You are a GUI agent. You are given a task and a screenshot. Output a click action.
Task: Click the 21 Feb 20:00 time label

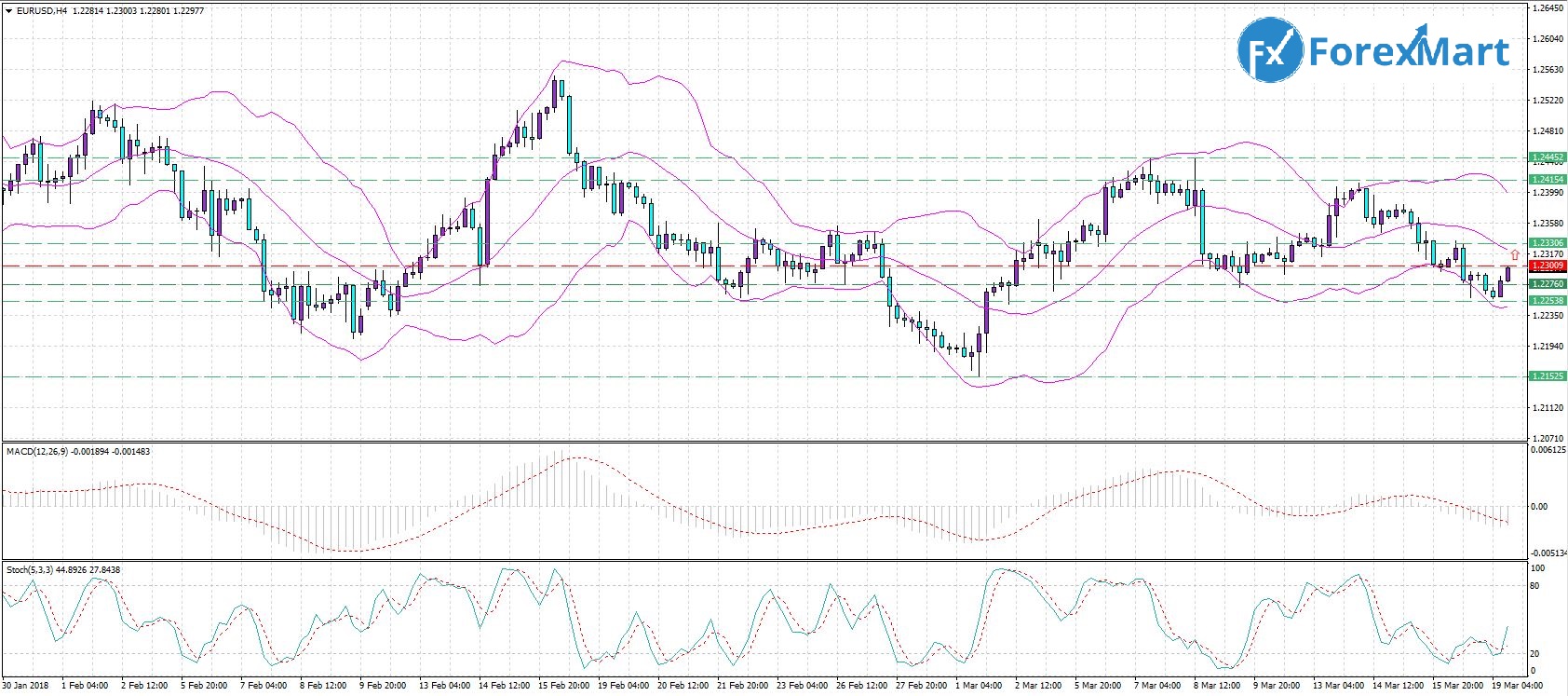[x=742, y=686]
